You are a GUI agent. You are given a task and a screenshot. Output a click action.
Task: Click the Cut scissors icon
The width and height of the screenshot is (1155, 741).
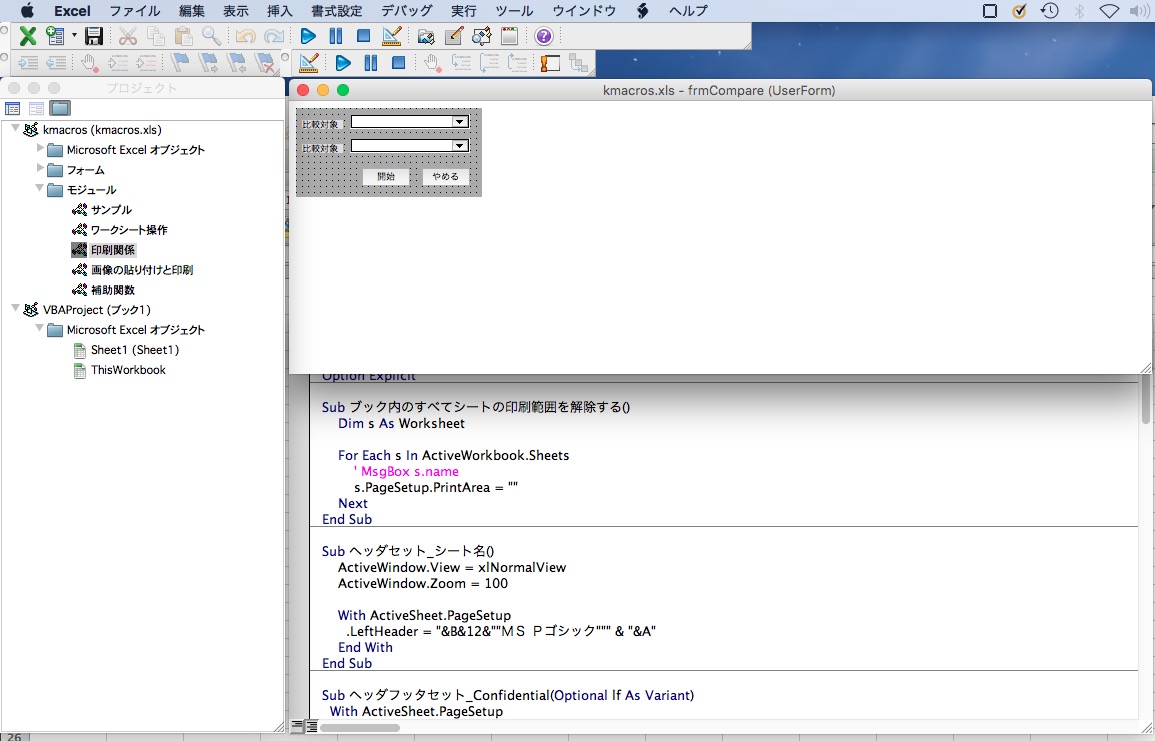point(127,36)
